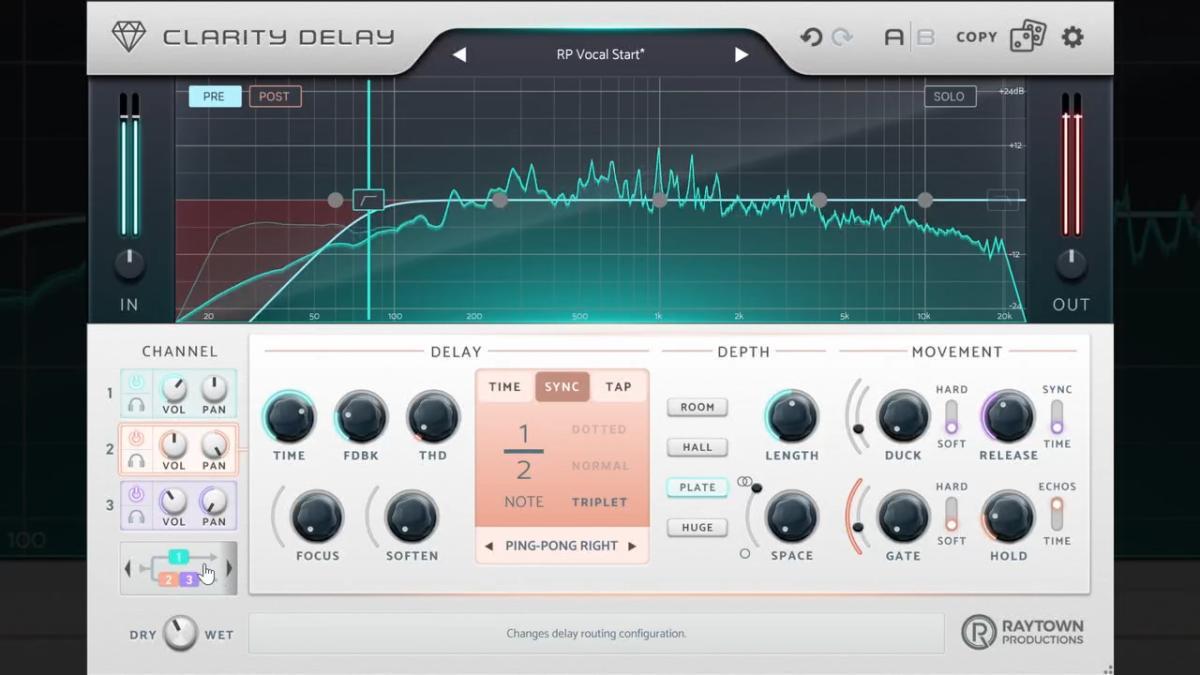Image resolution: width=1200 pixels, height=675 pixels.
Task: Click the undo arrow icon
Action: tap(810, 36)
